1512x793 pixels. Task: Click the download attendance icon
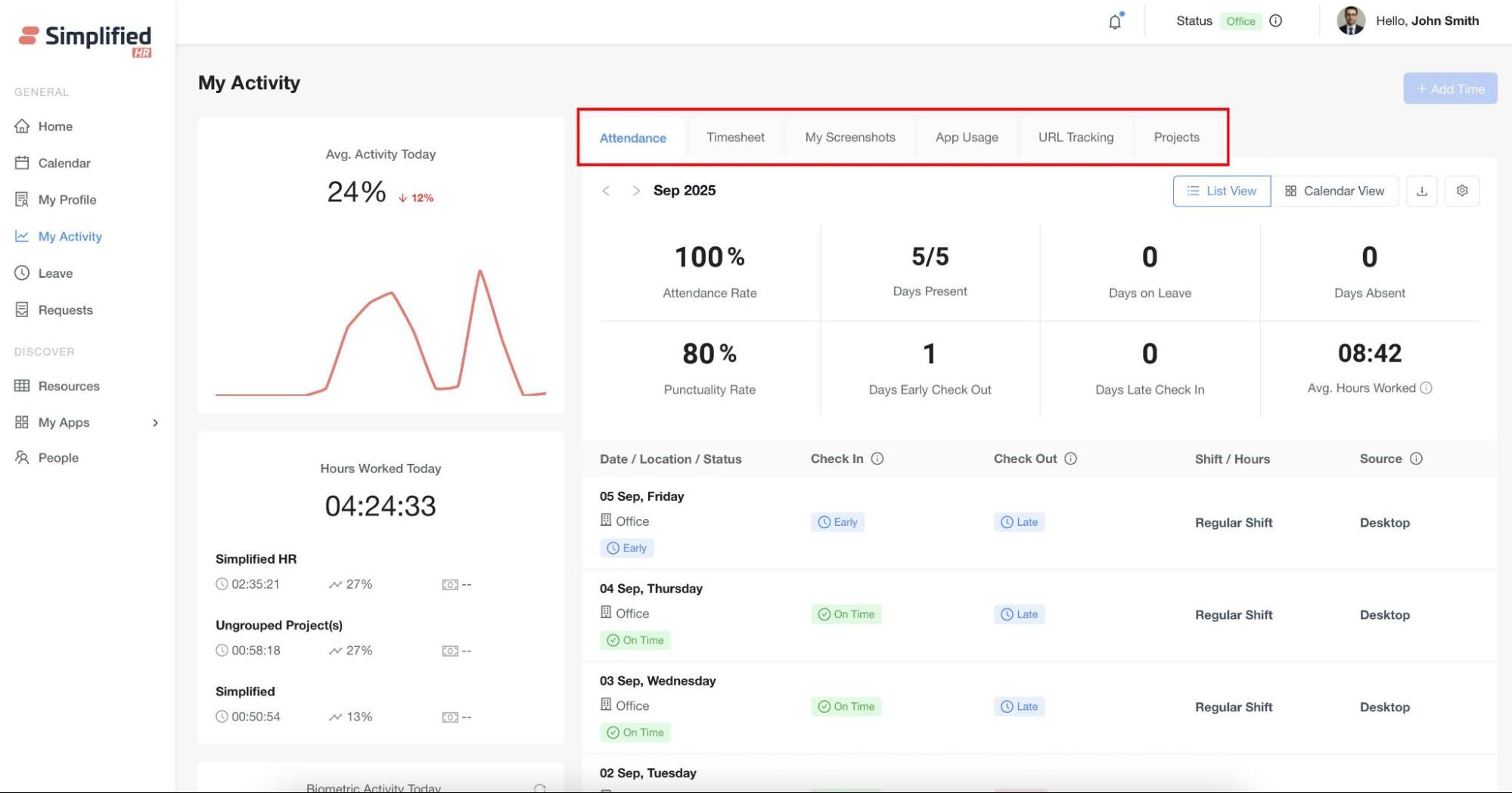click(x=1422, y=191)
